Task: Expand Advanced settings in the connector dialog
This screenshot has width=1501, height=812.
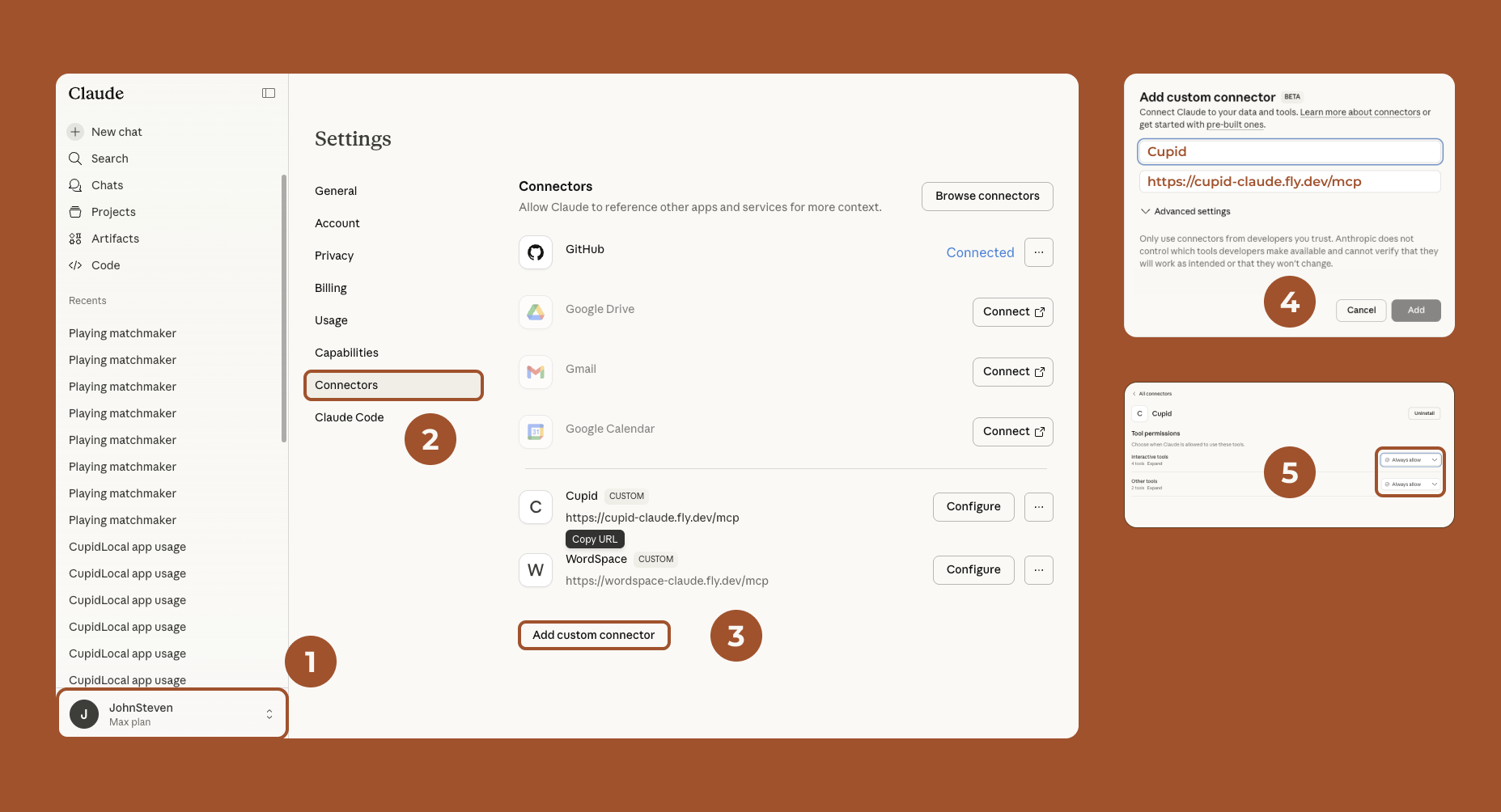Action: (1185, 212)
